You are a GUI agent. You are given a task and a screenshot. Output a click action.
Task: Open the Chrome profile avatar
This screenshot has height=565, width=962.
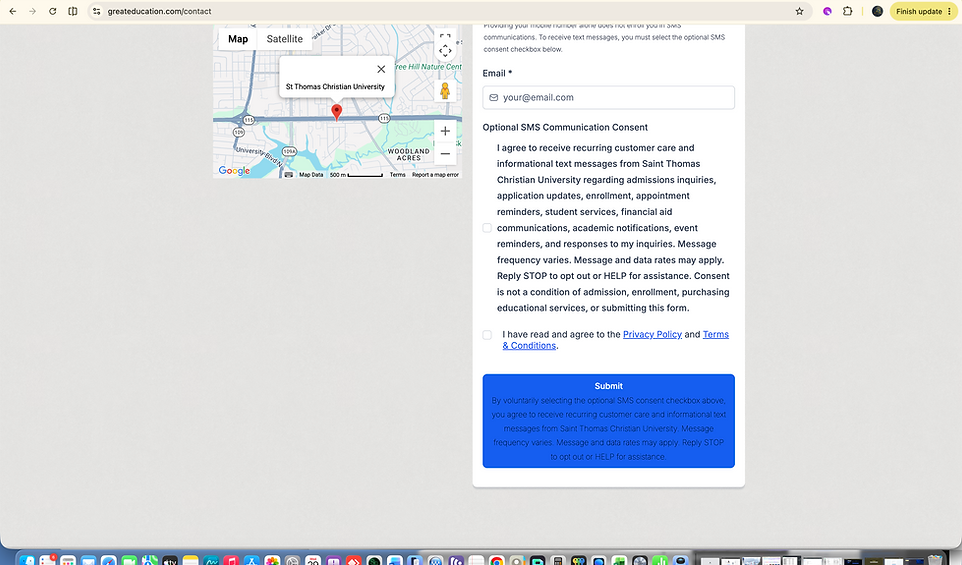tap(877, 11)
